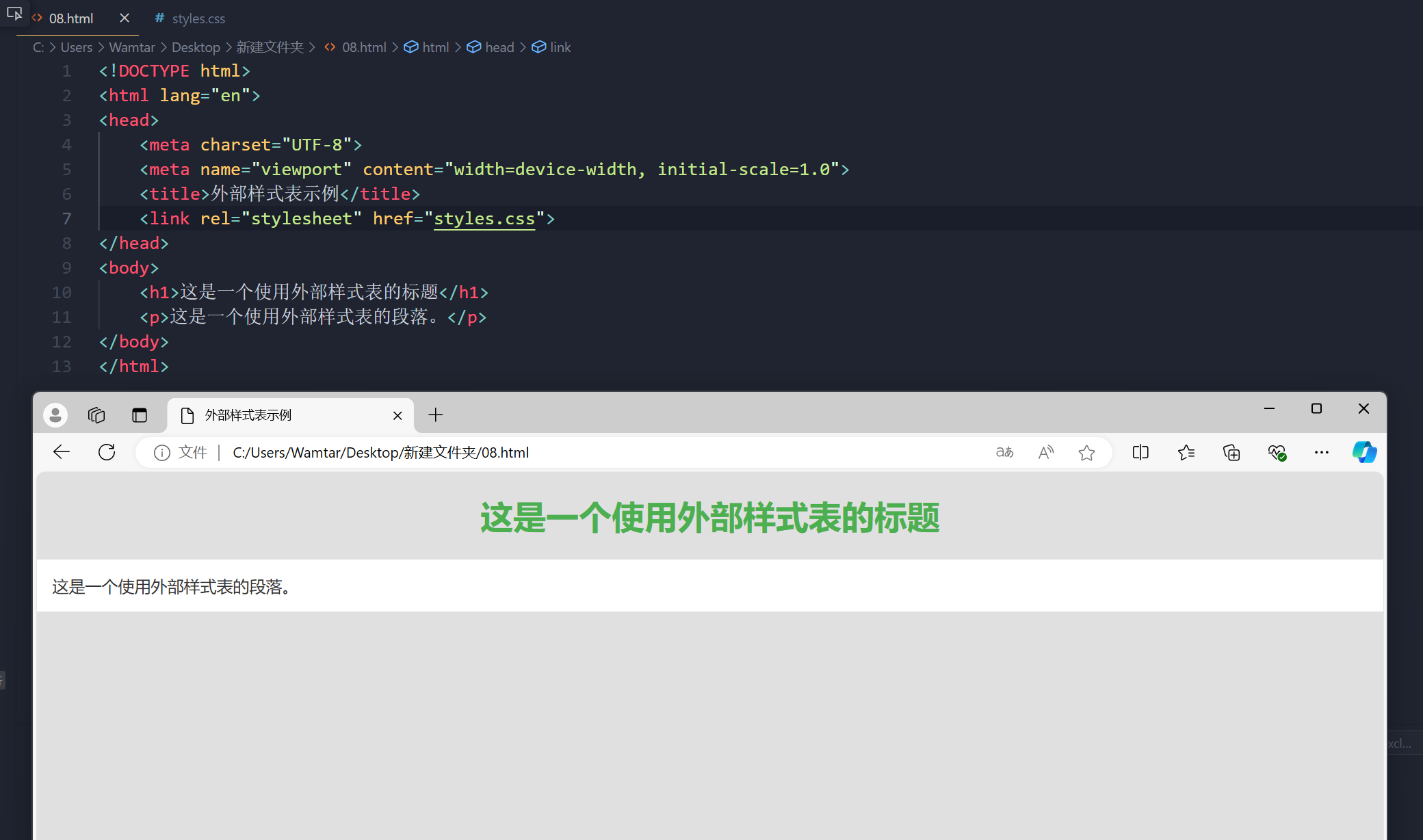Open Browser essentials heart icon
This screenshot has width=1423, height=840.
(x=1277, y=452)
